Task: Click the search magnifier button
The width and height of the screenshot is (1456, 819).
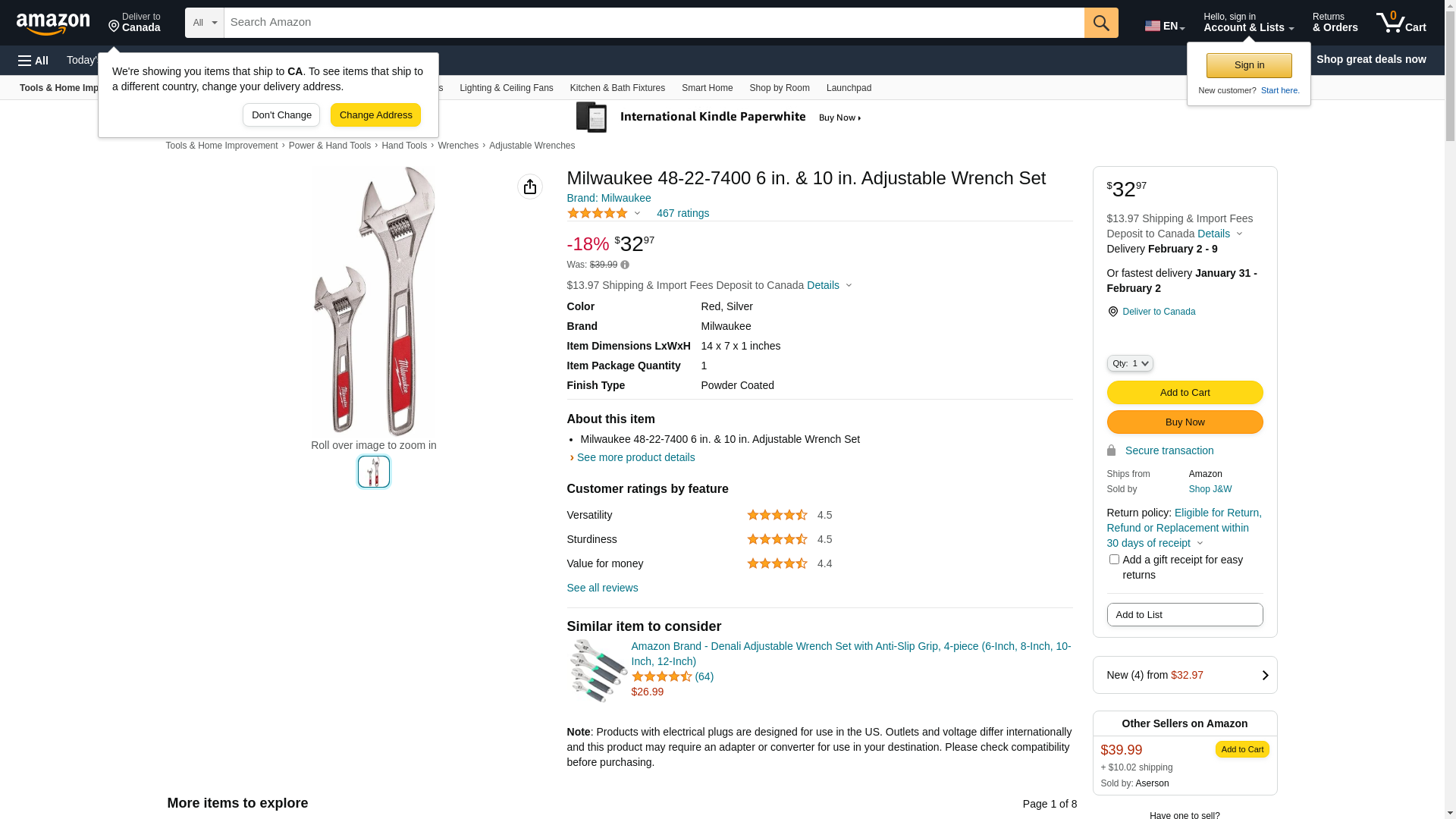Action: (x=1101, y=23)
